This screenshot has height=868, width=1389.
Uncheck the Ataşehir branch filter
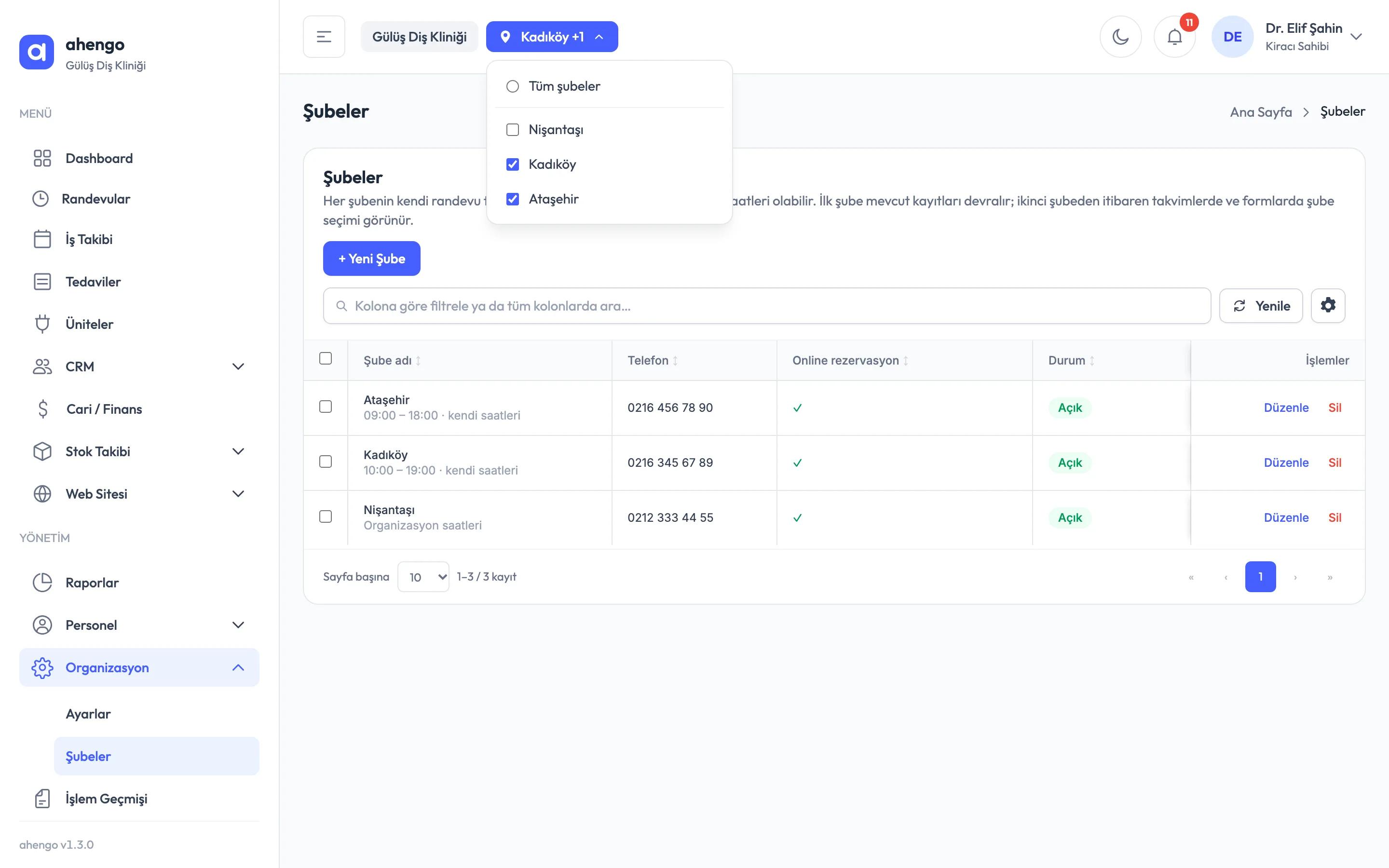coord(513,199)
